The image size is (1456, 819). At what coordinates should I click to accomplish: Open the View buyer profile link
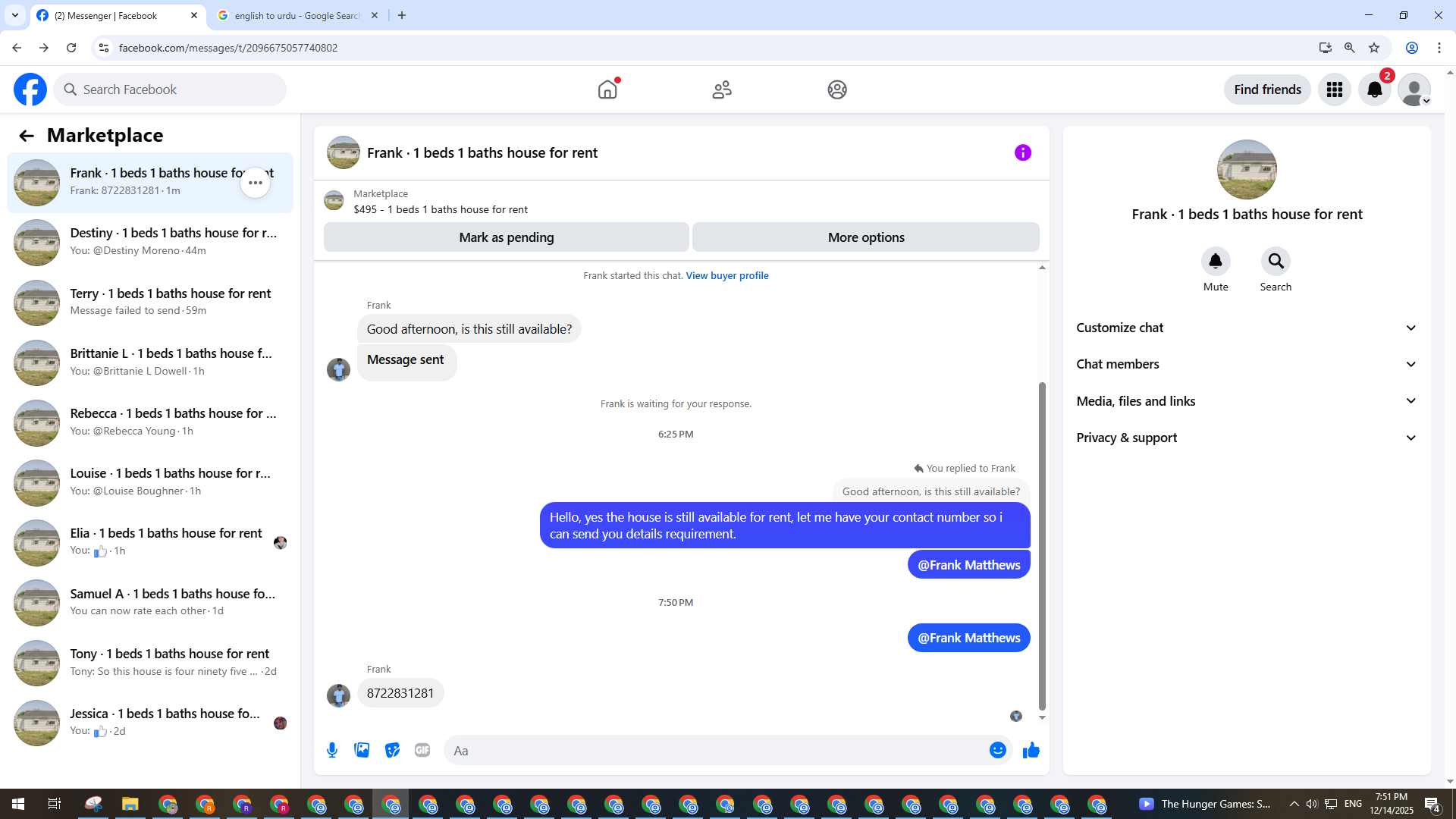pyautogui.click(x=726, y=275)
